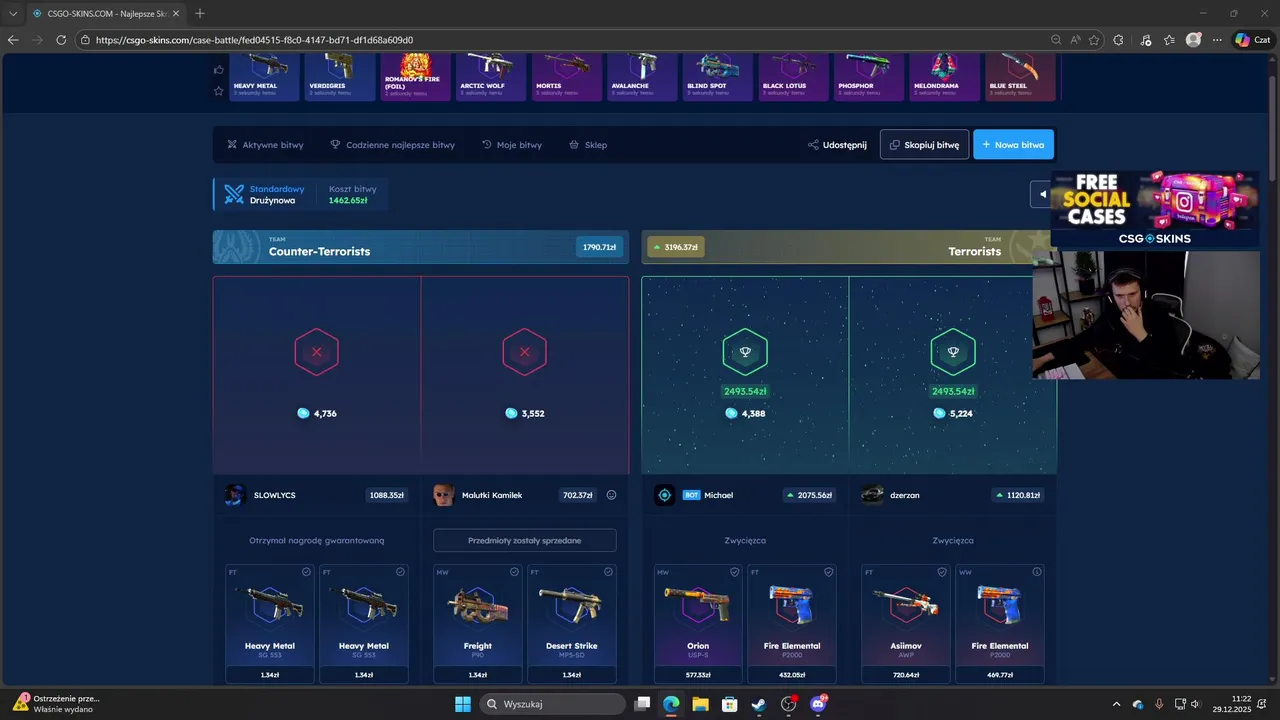
Task: Reload the page with refresh icon
Action: pyautogui.click(x=61, y=40)
